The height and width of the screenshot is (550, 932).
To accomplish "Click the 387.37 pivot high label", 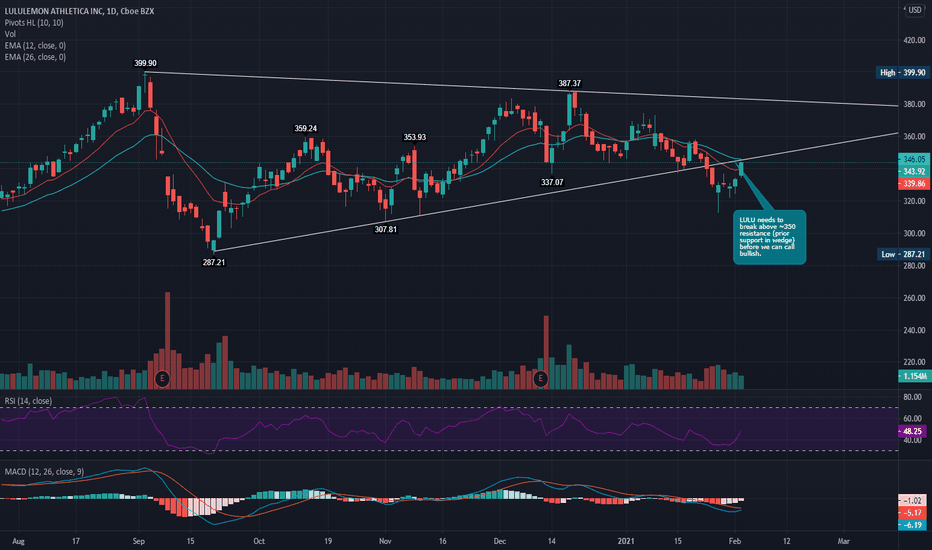I will (x=569, y=84).
